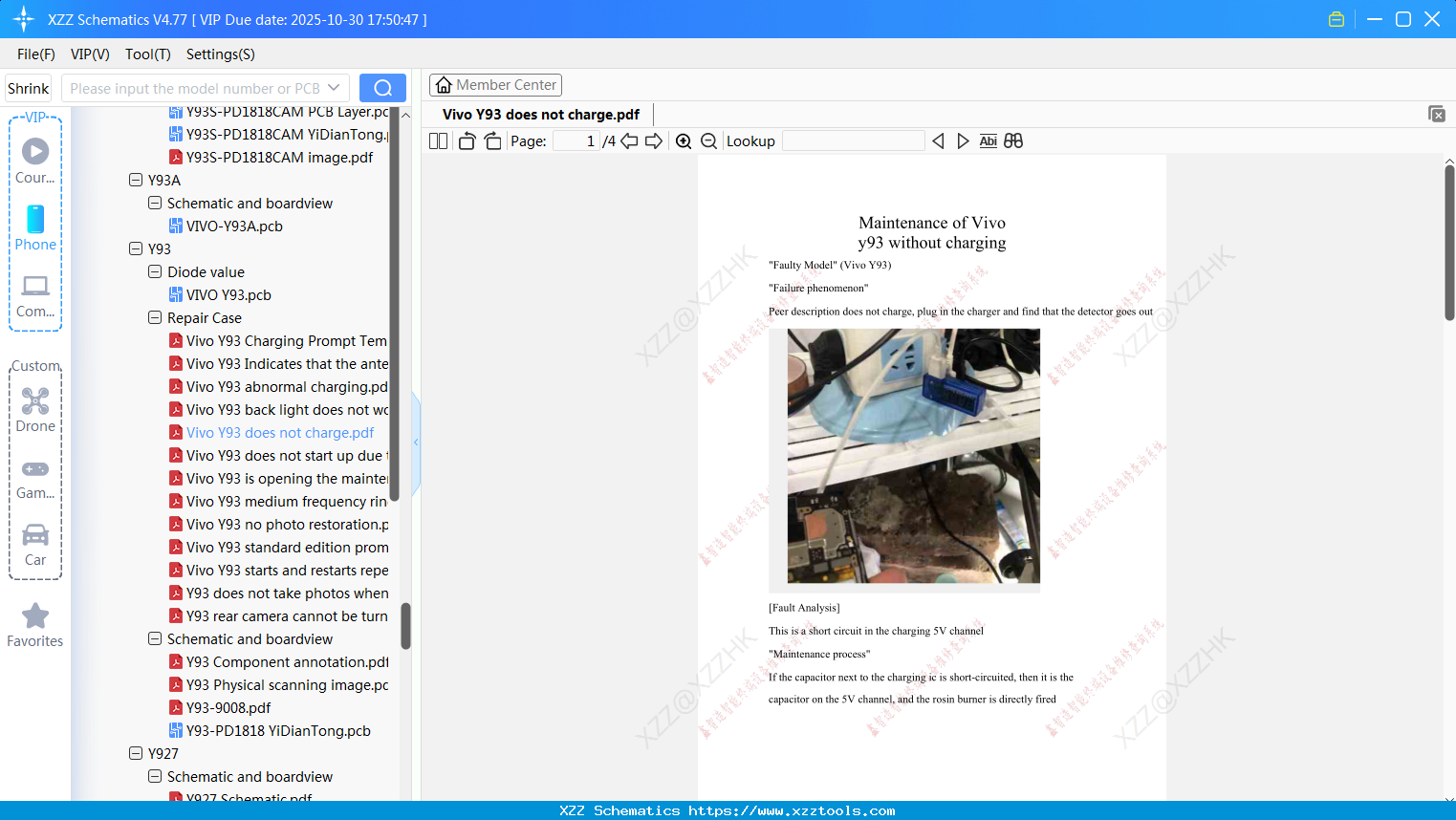The image size is (1456, 820).
Task: Open Favorites star in sidebar
Action: pos(35,625)
